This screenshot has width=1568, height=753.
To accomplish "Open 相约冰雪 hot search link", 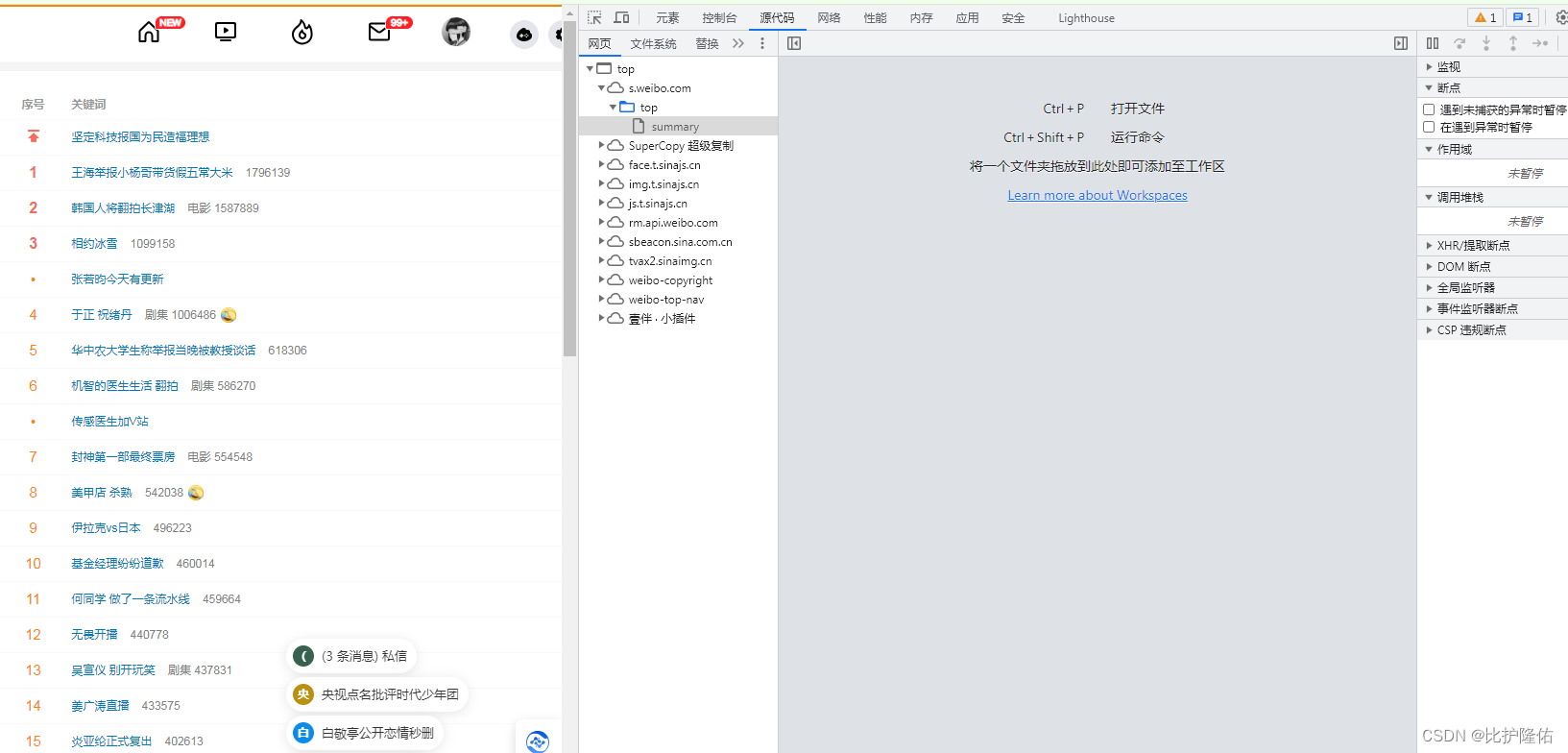I will (x=94, y=243).
